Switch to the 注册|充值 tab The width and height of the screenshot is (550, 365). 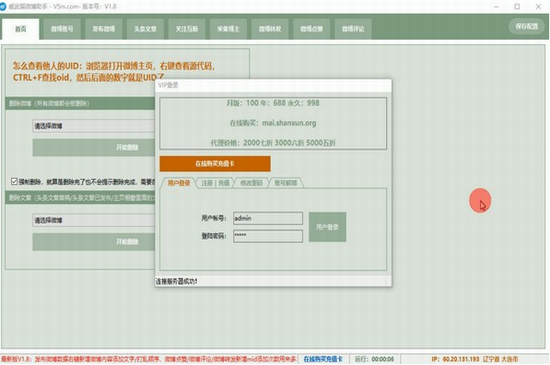click(215, 183)
